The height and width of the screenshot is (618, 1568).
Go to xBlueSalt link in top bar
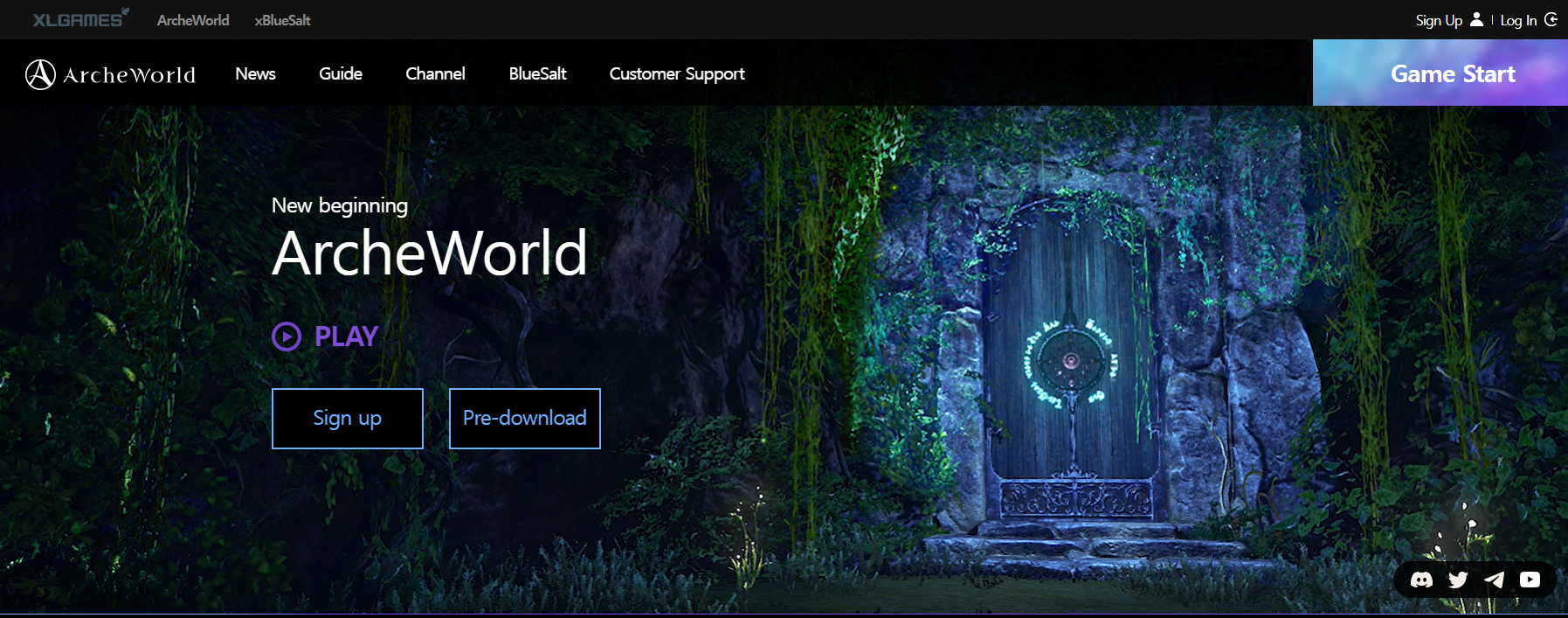click(282, 20)
